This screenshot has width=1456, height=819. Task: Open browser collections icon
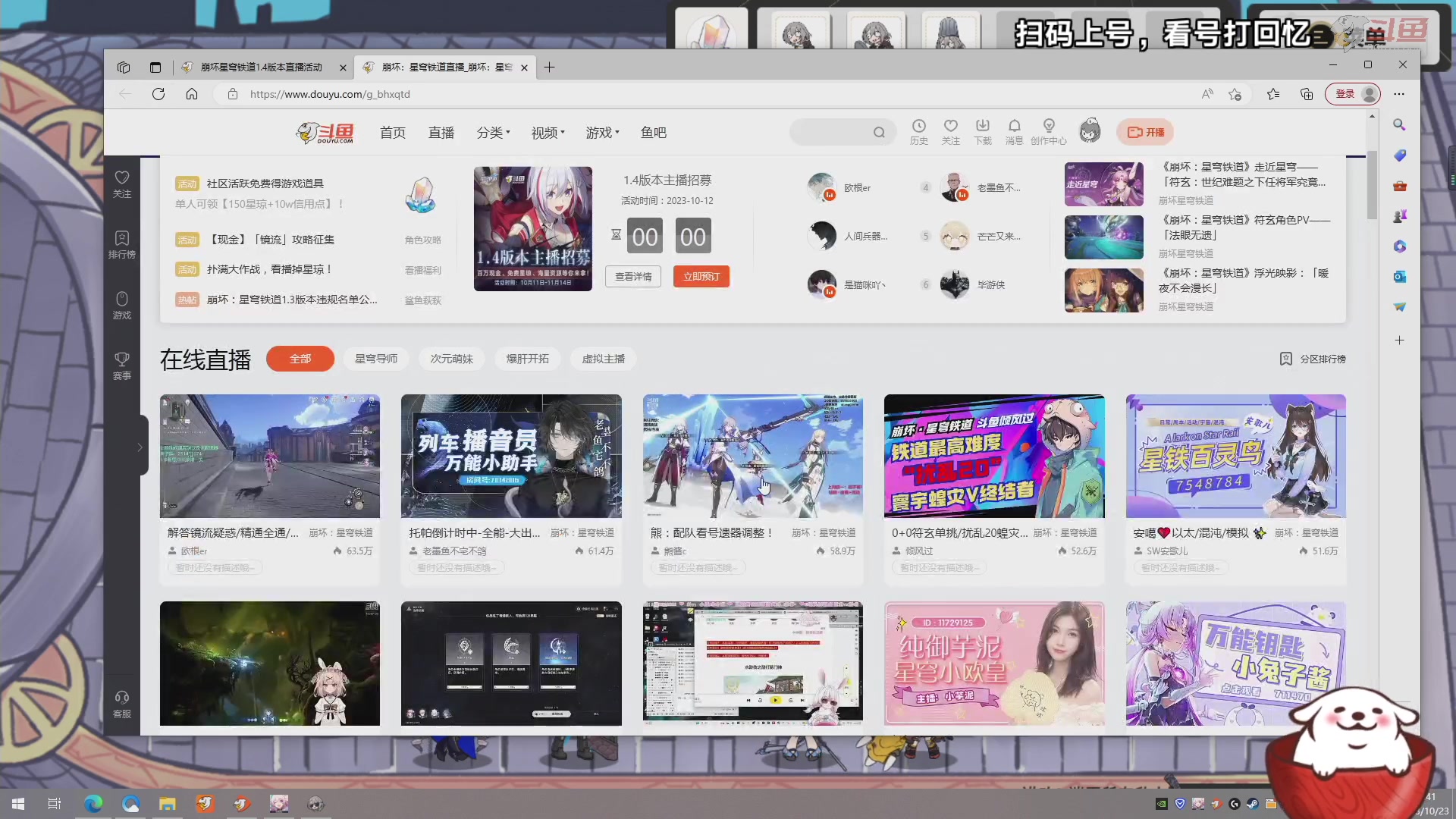(1307, 94)
